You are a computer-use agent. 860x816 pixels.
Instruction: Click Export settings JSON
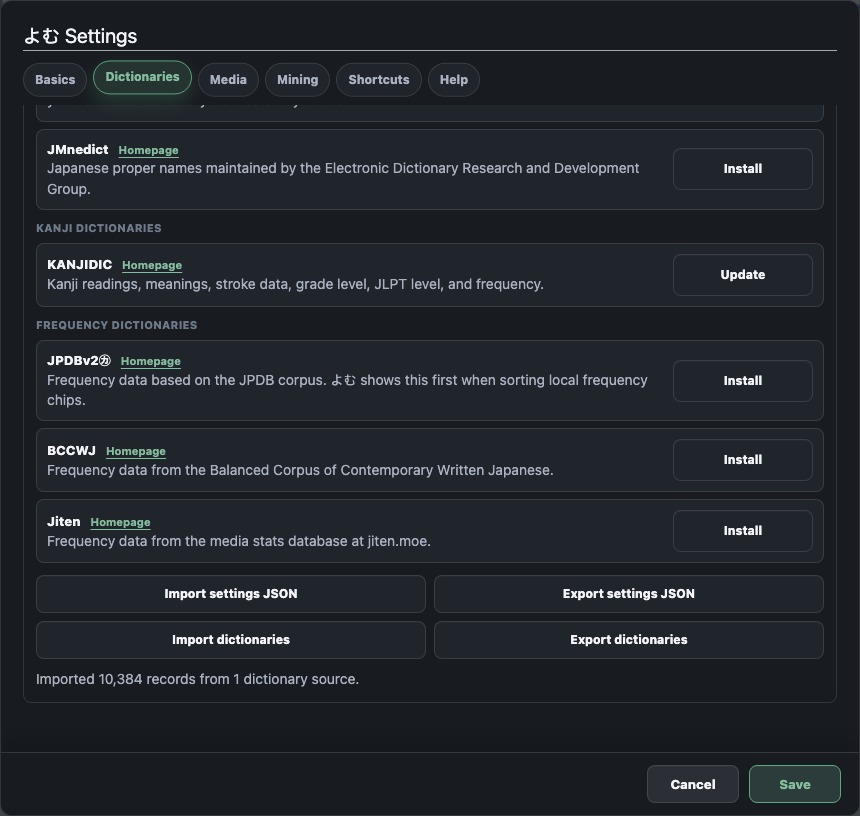[x=629, y=594]
